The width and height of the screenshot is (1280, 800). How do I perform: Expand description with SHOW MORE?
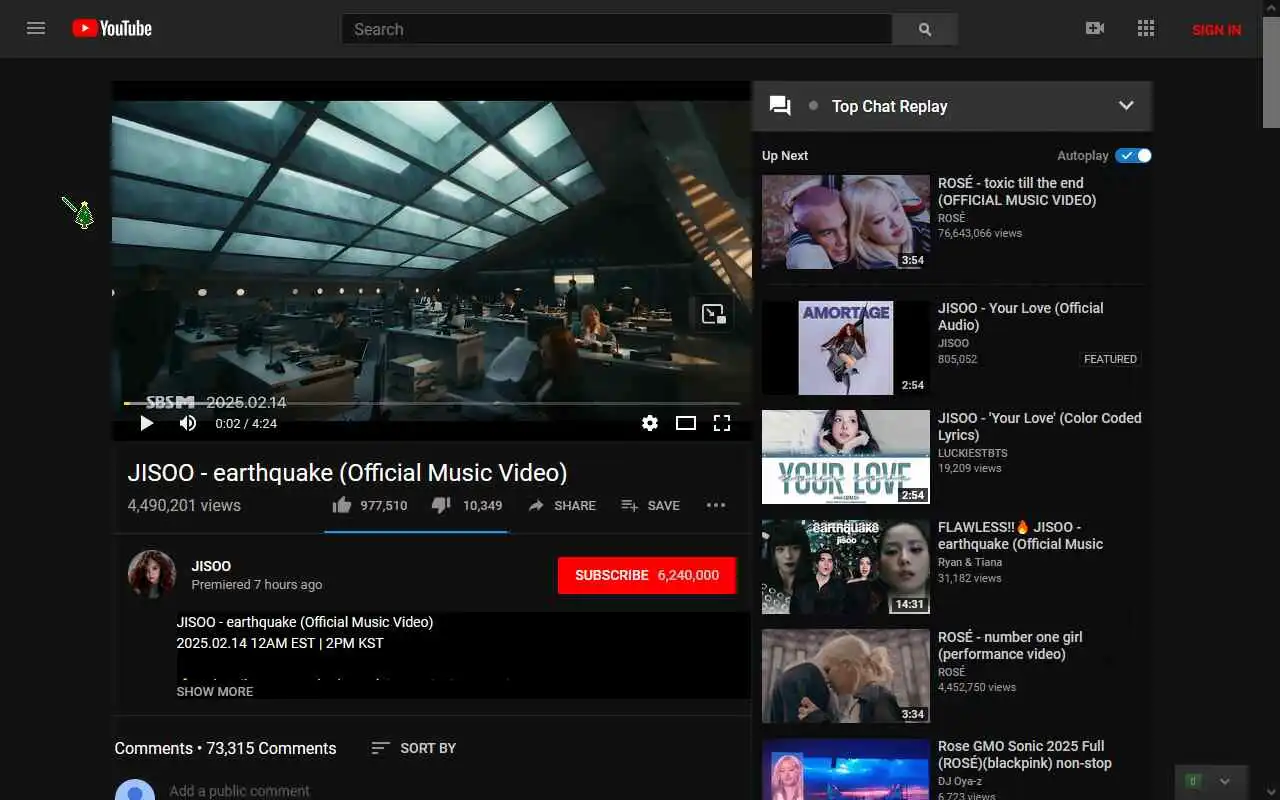(215, 691)
